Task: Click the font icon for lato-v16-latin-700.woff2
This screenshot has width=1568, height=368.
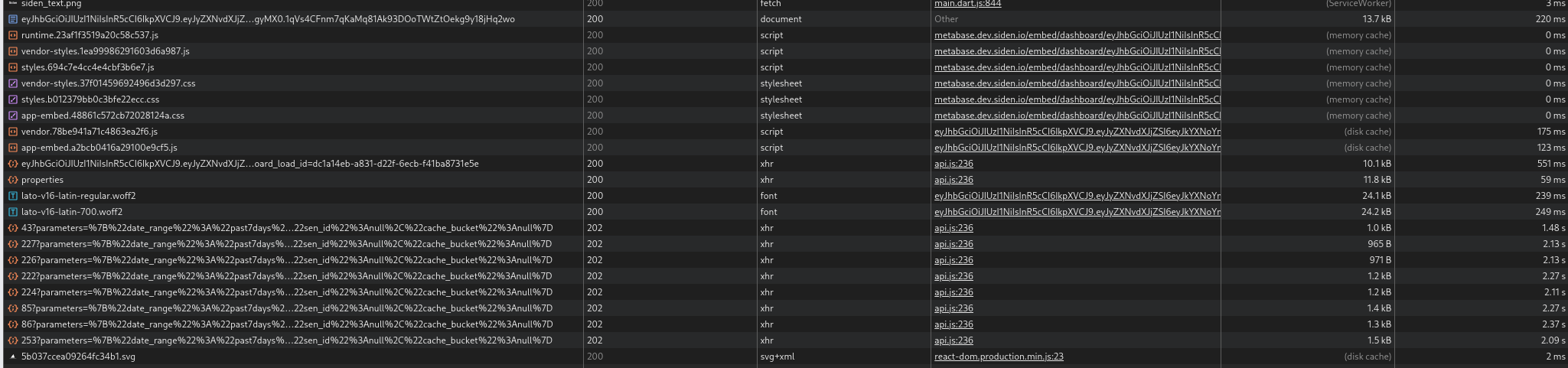Action: pos(12,212)
